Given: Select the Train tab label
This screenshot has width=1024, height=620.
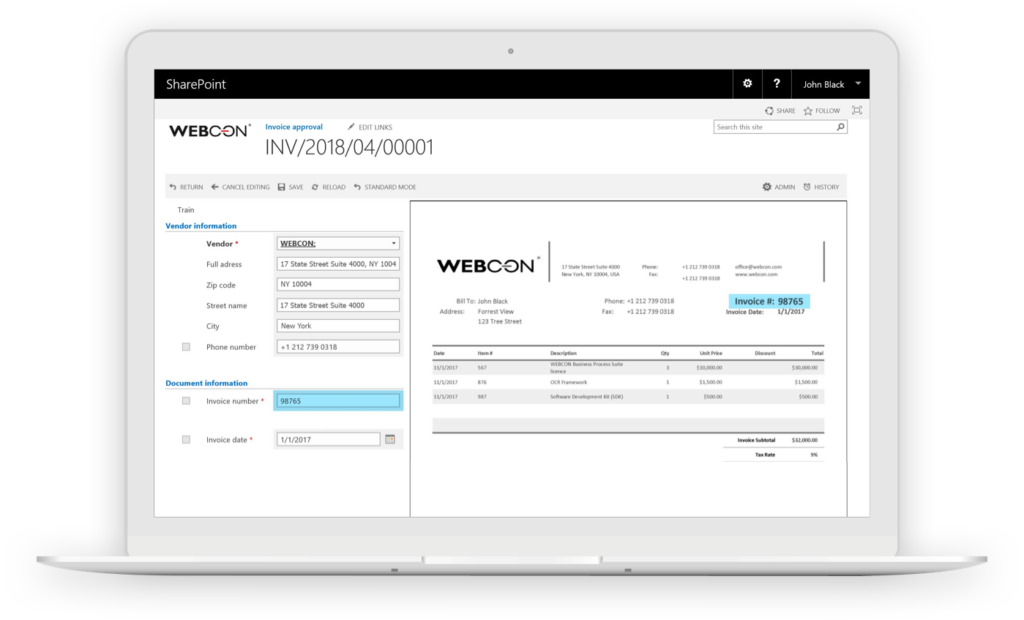Looking at the screenshot, I should coord(185,210).
